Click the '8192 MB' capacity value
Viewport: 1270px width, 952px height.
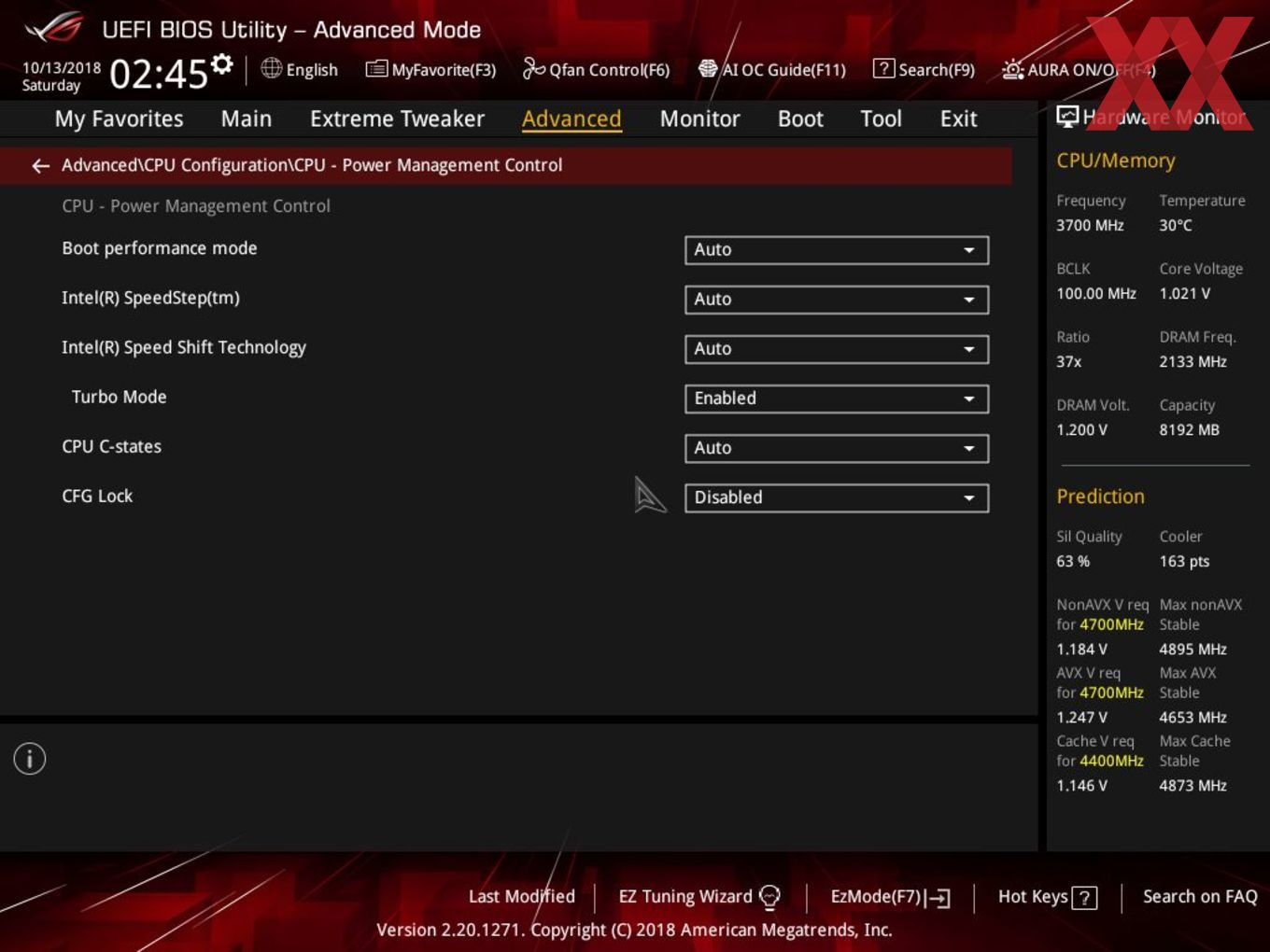(1189, 429)
